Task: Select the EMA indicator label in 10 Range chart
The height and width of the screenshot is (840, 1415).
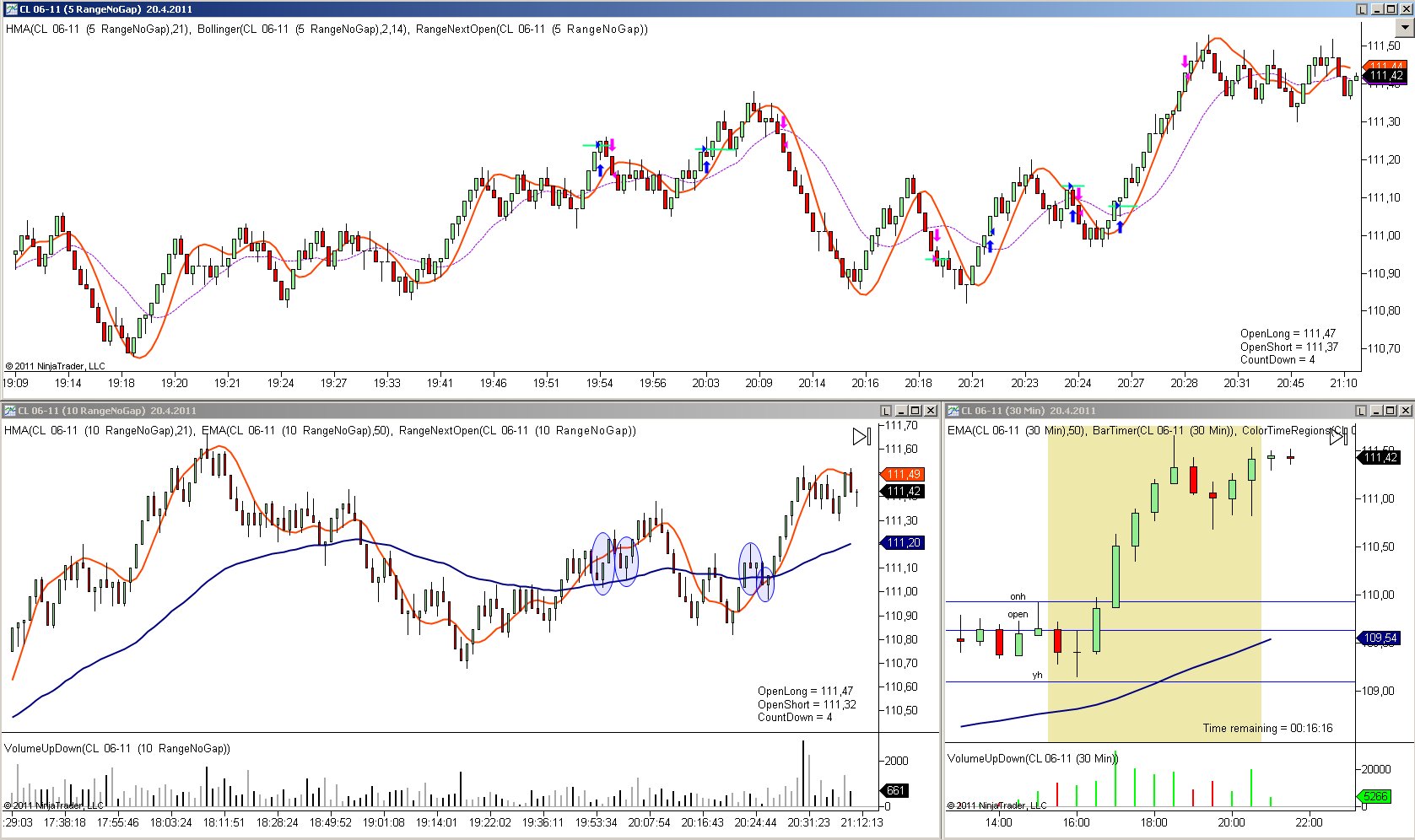Action: click(x=296, y=430)
